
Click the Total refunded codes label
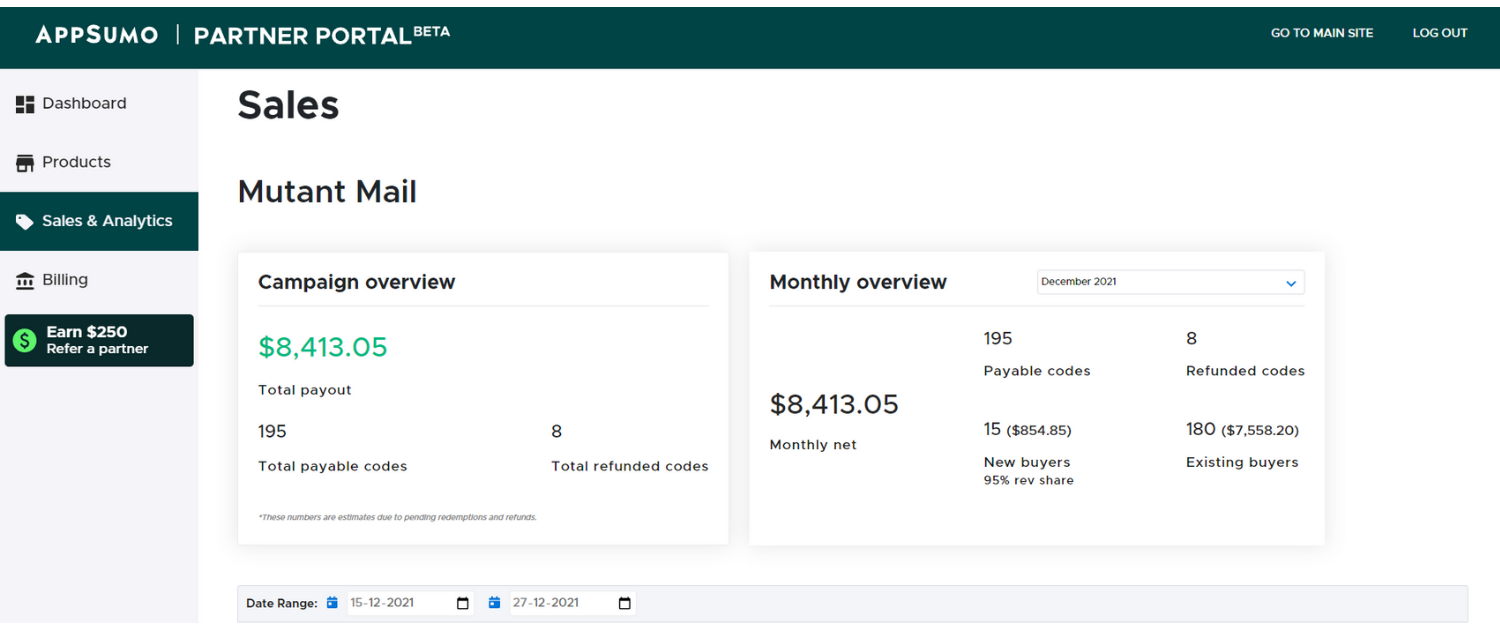630,466
